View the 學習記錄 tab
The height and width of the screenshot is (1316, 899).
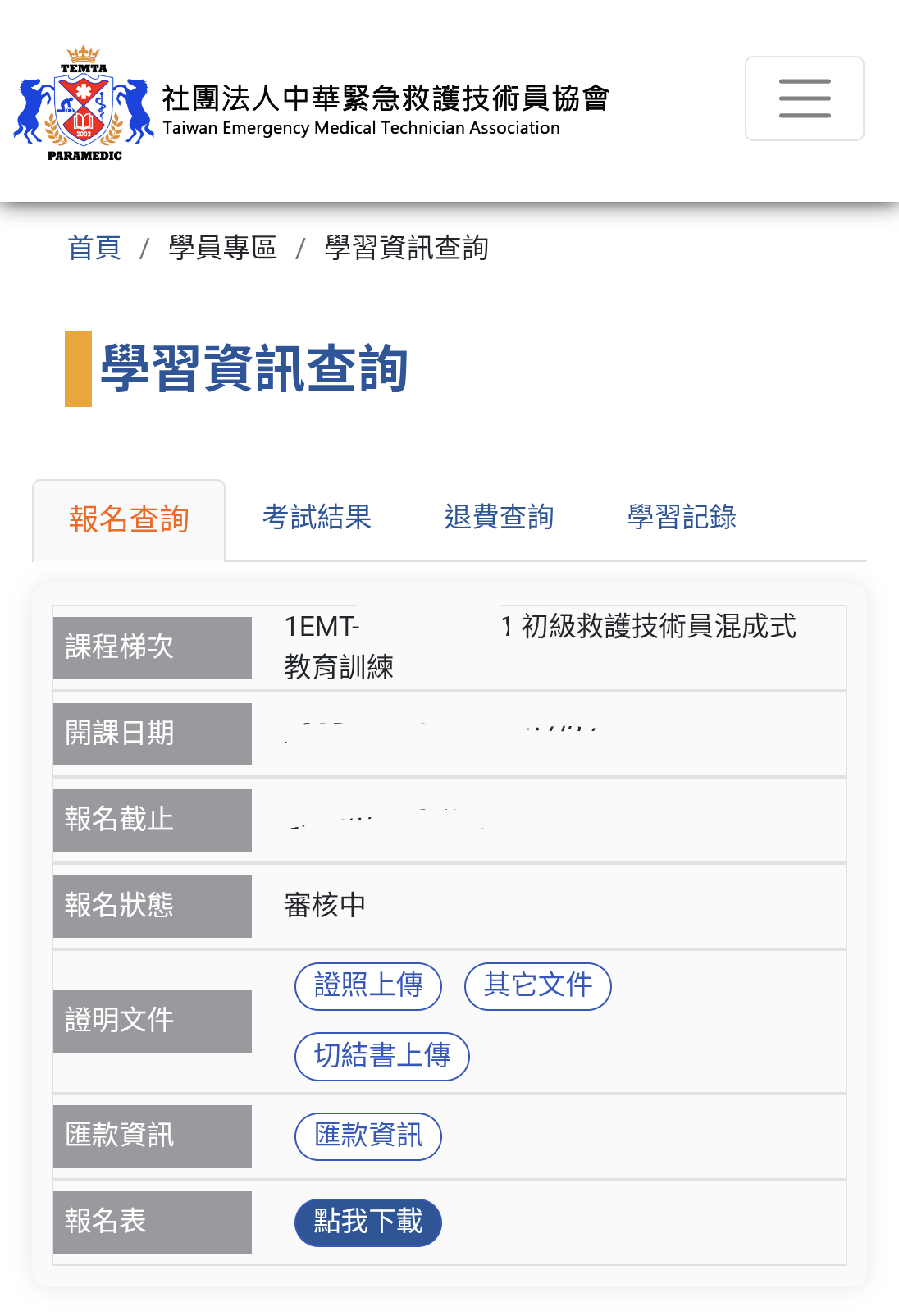682,517
